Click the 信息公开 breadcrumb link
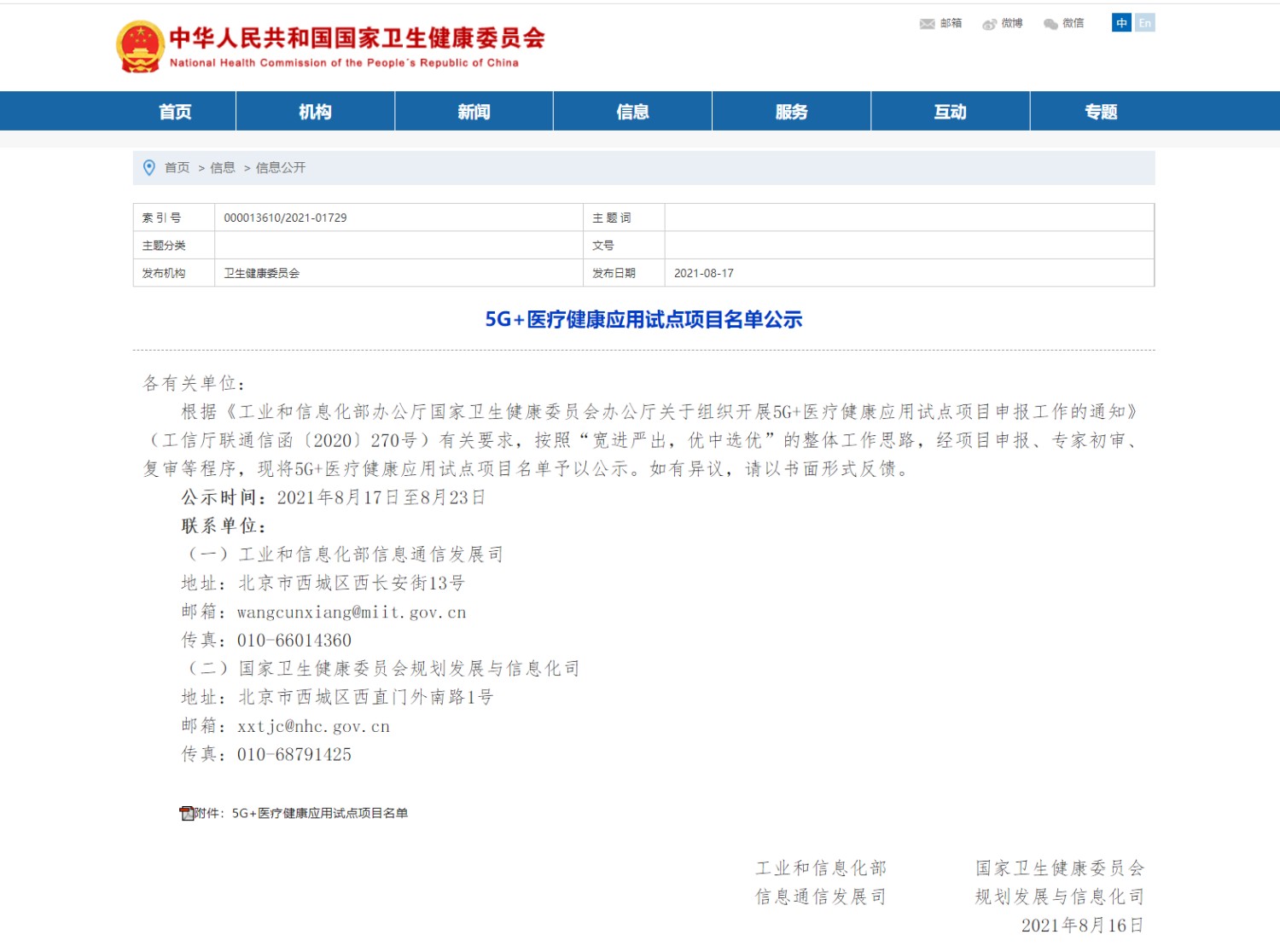This screenshot has width=1280, height=952. pos(281,168)
